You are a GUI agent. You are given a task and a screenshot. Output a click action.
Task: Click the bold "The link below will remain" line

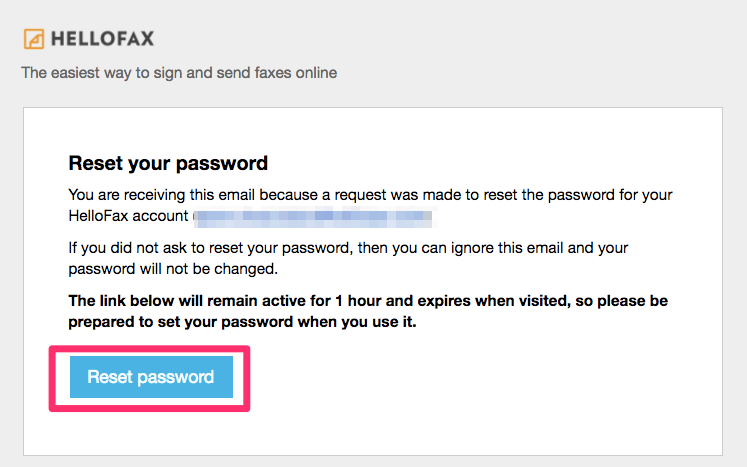(368, 301)
